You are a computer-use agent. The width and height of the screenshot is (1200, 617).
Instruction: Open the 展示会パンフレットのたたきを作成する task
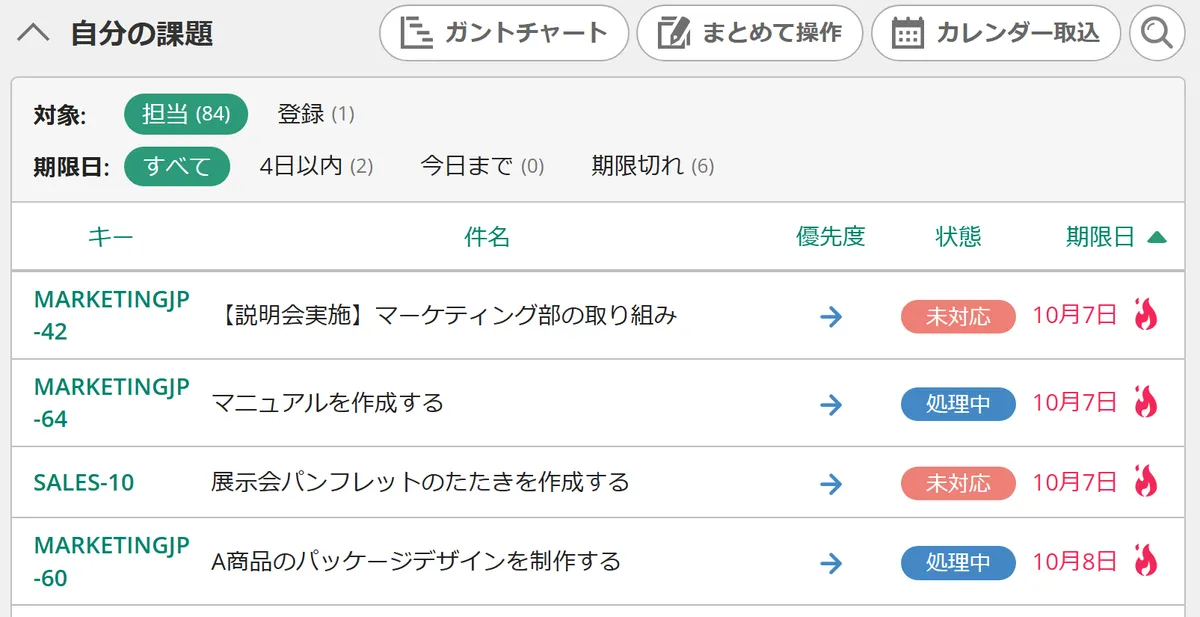[x=421, y=483]
